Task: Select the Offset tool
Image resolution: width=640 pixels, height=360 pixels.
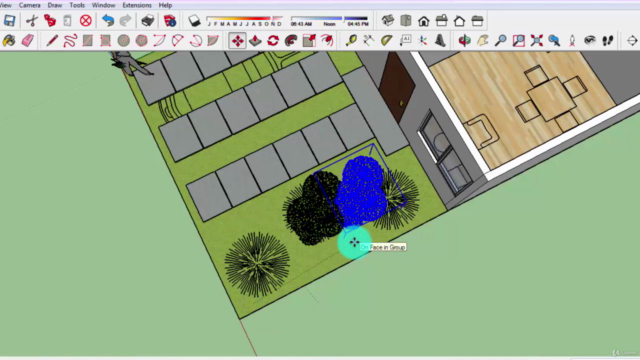Action: [327, 41]
